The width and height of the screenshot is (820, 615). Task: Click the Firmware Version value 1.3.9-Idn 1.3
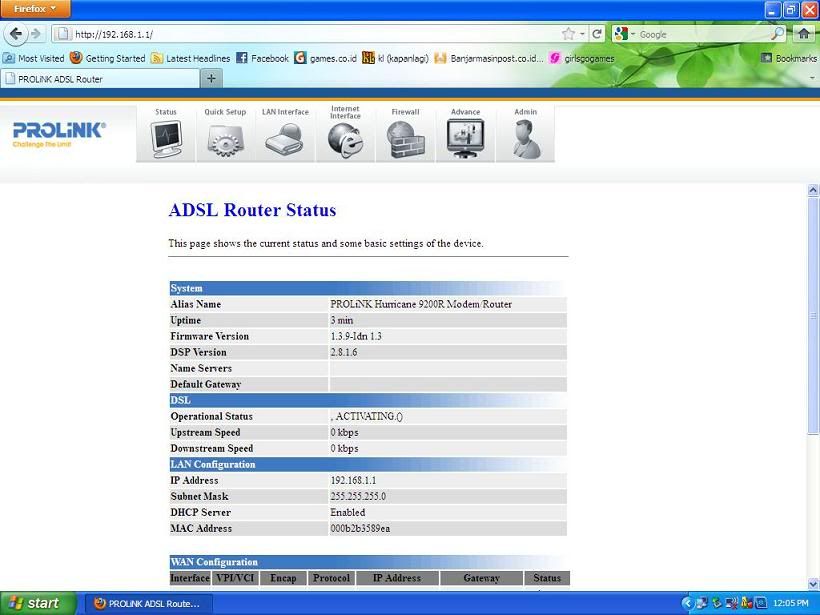click(x=356, y=336)
